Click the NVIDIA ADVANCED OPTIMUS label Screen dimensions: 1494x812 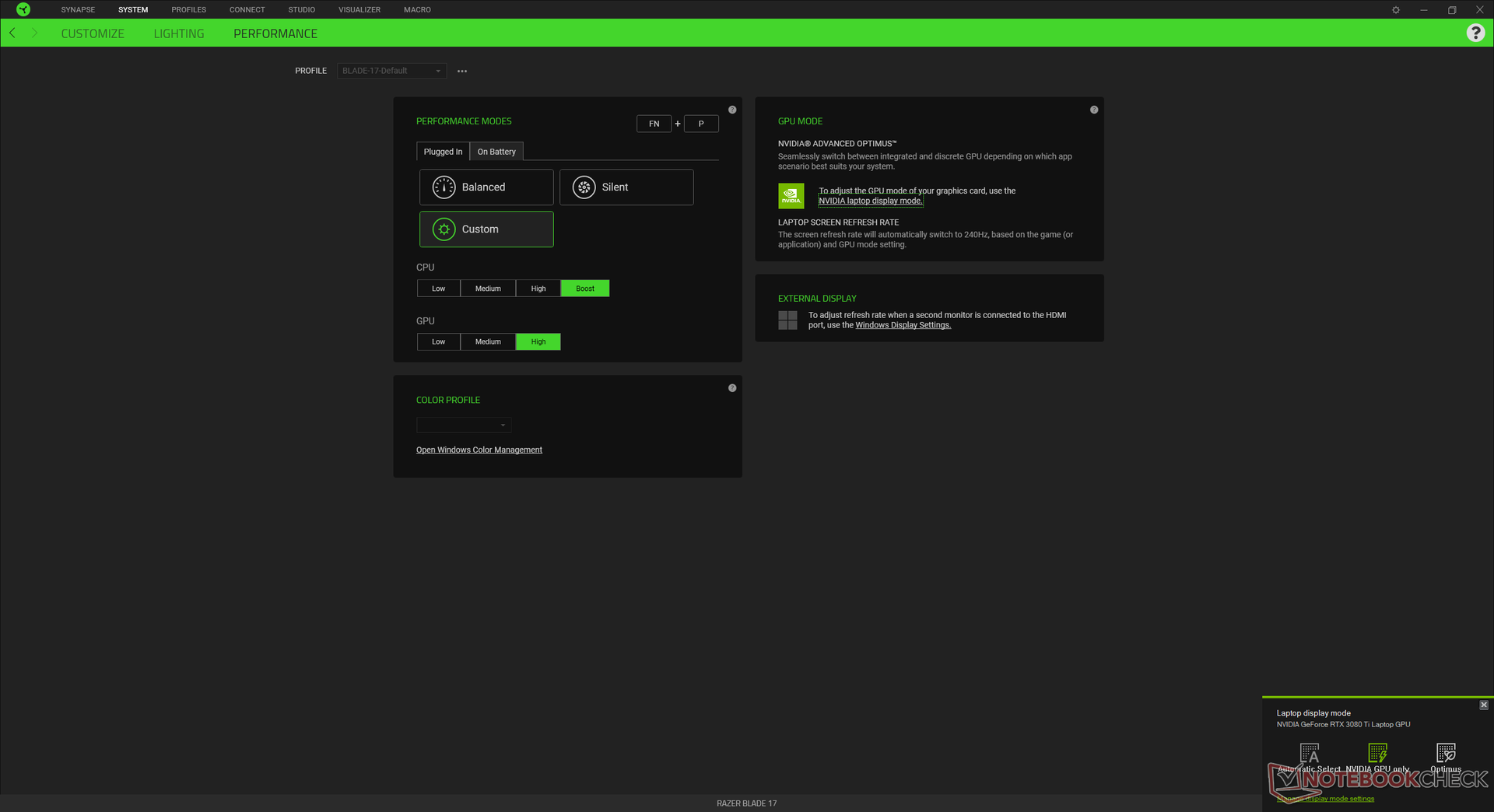pos(837,144)
